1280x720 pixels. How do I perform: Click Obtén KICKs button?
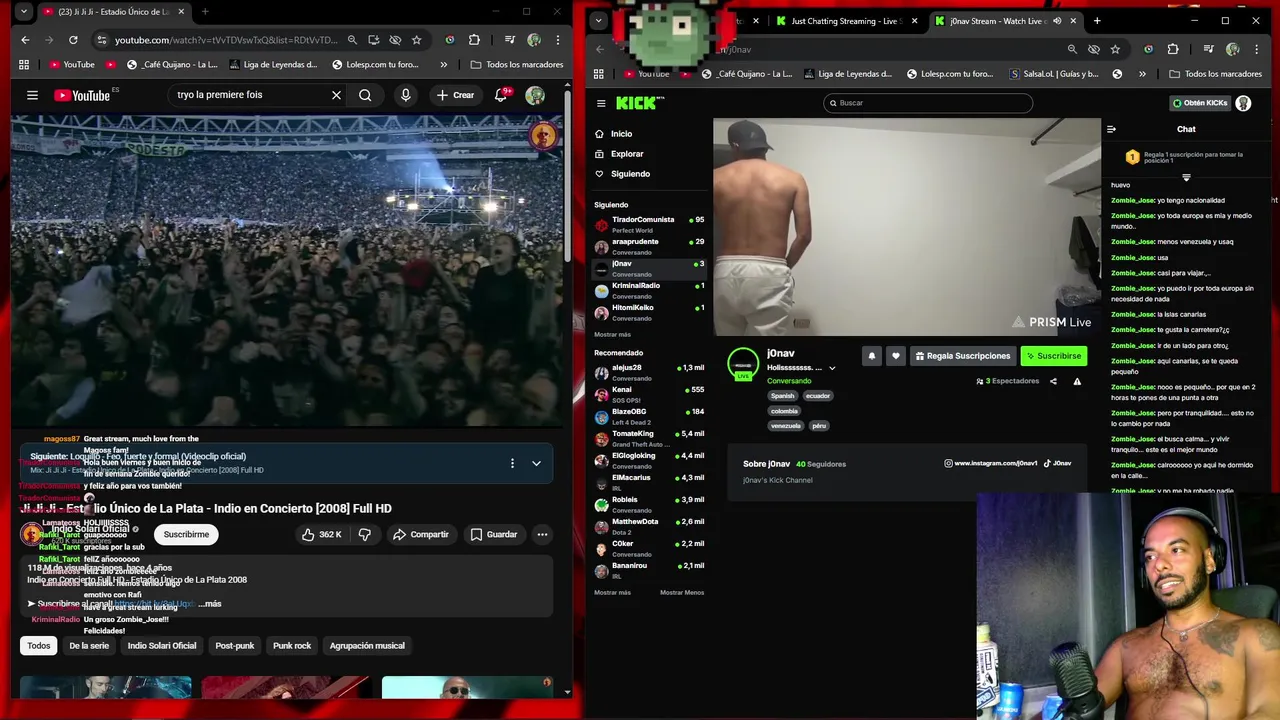pos(1199,103)
